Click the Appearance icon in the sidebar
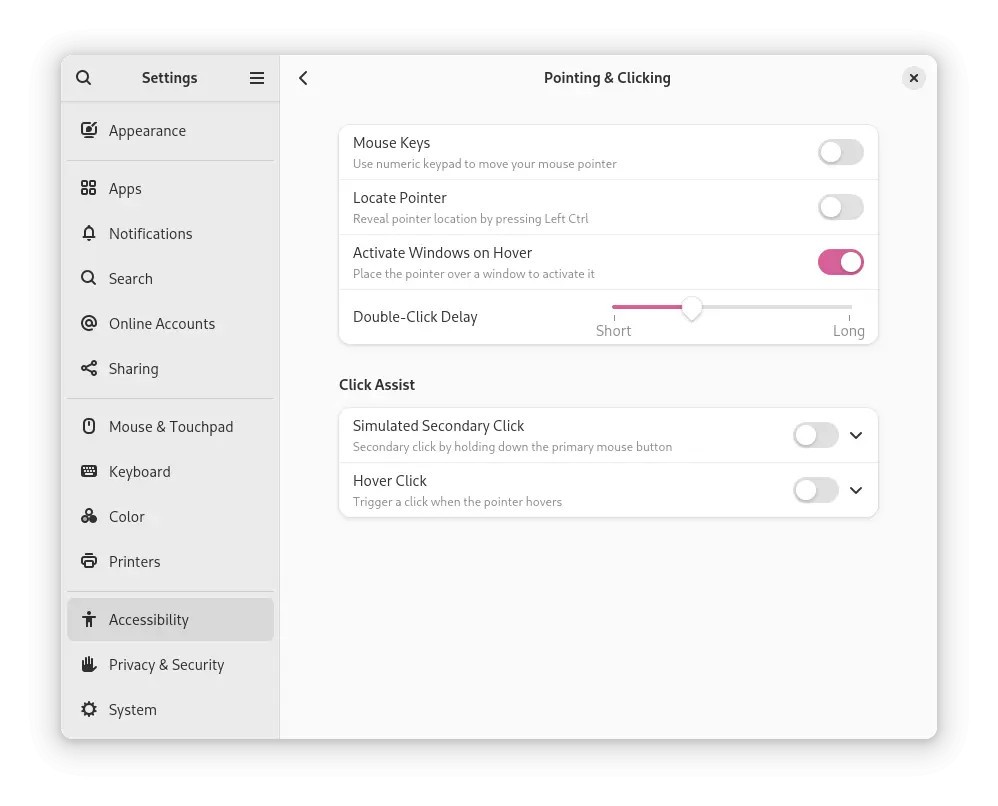This screenshot has width=998, height=806. tap(89, 131)
